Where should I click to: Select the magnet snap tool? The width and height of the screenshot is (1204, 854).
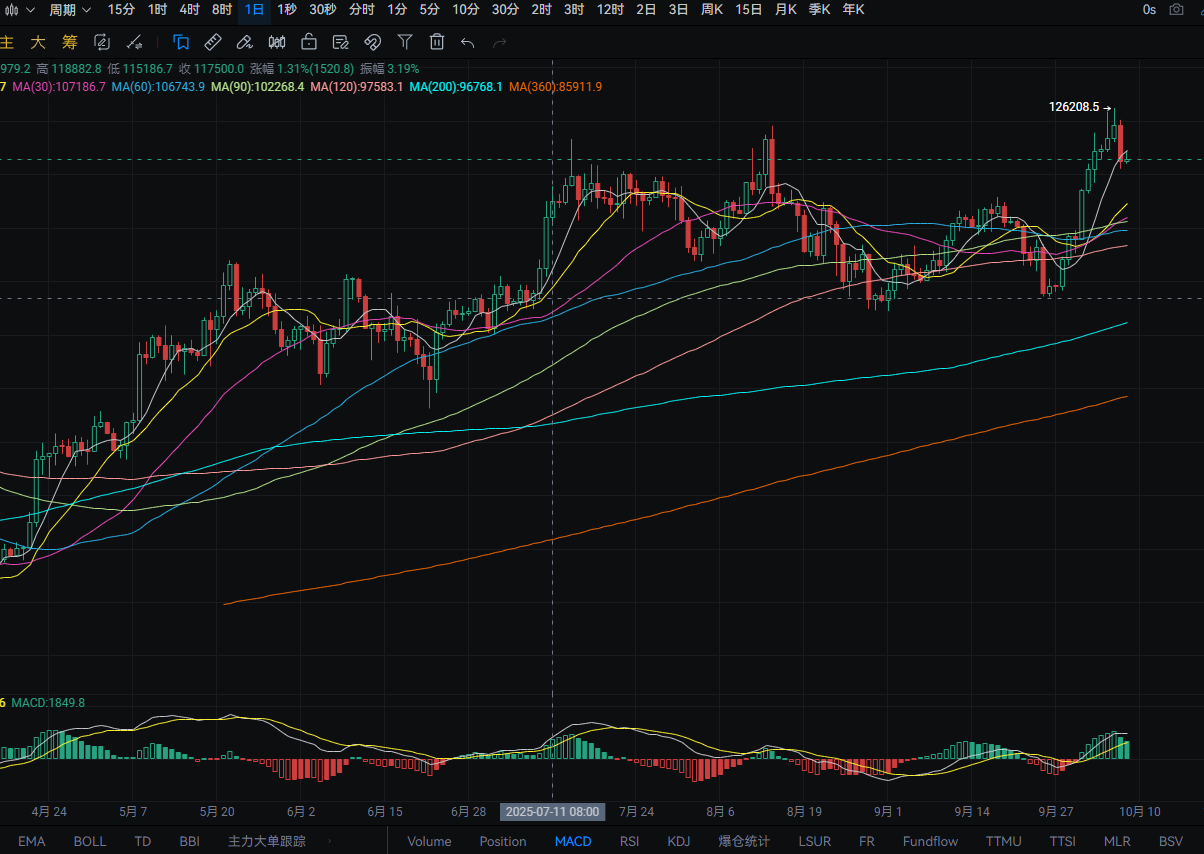372,42
